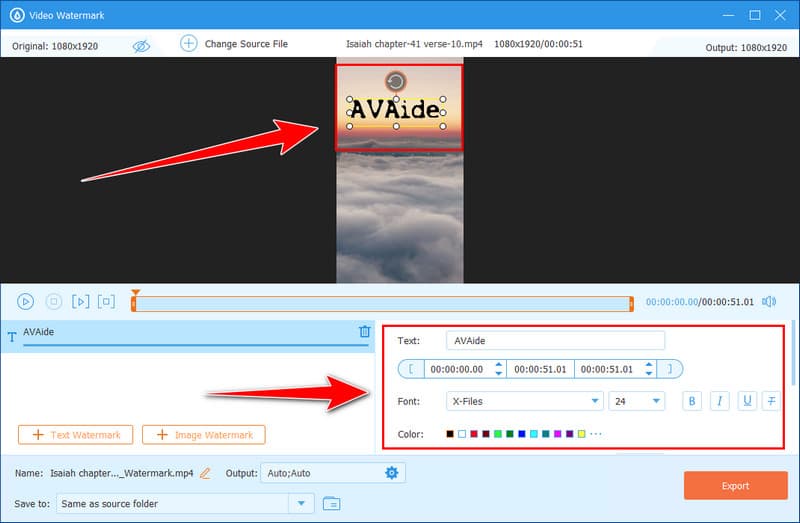Browse output folder with folder icon
The image size is (800, 523).
332,504
